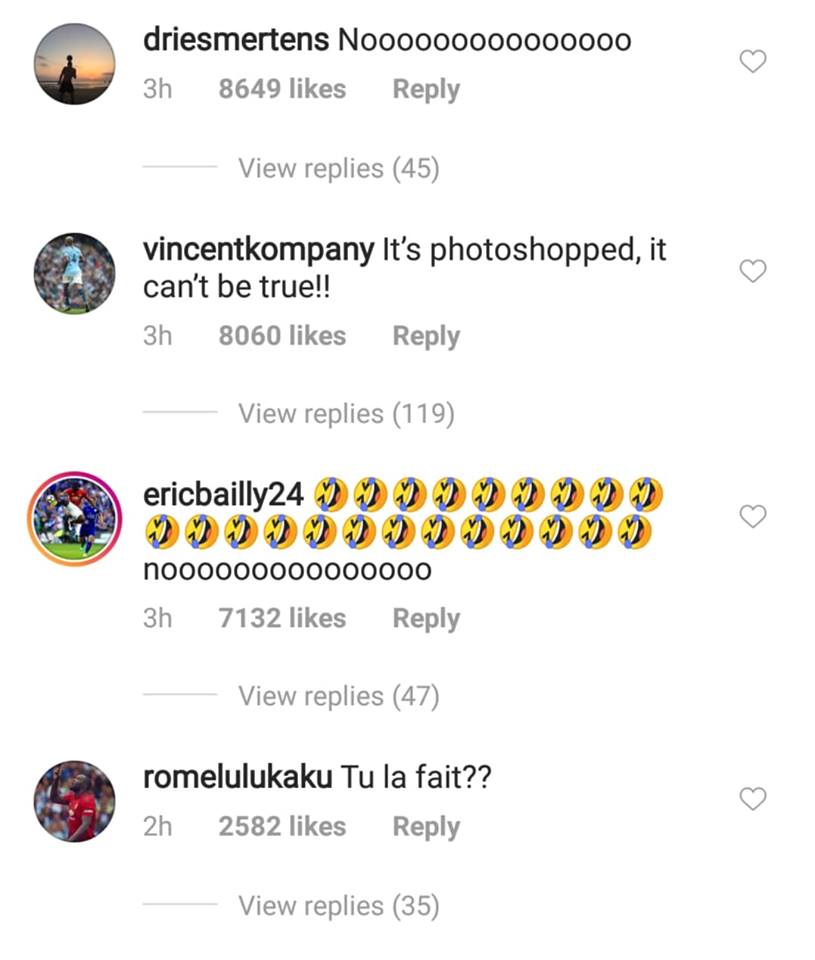Like ericbailly24's comment via heart icon
Viewport: 815px width, 960px height.
pos(752,516)
